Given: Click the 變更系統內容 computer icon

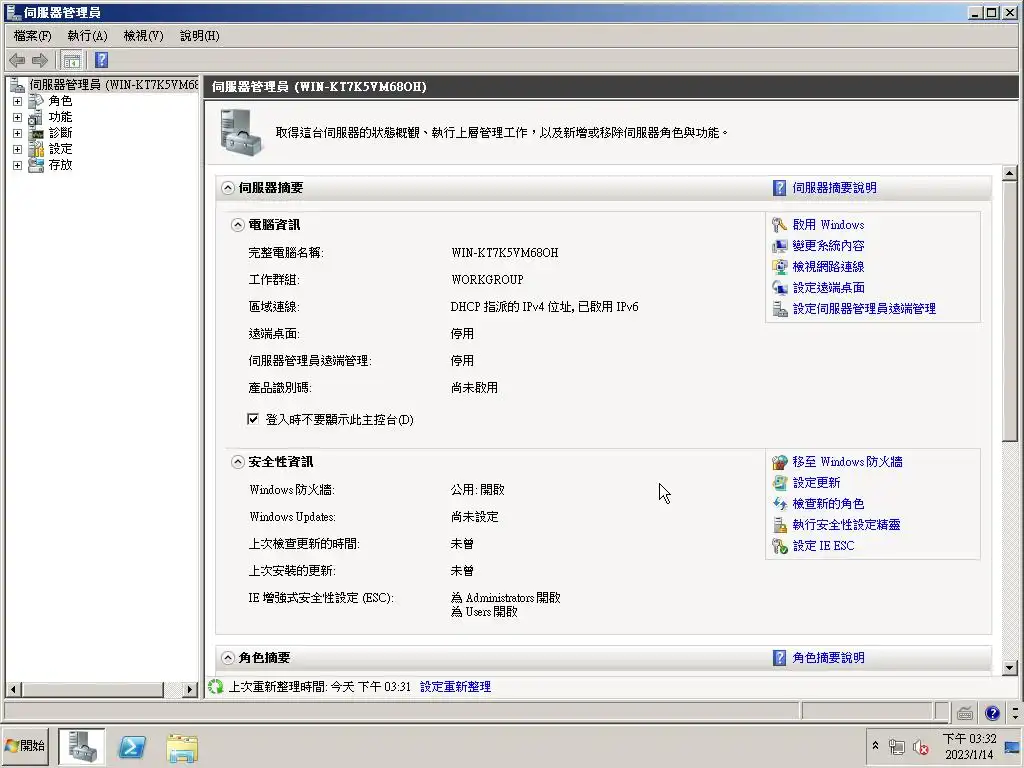Looking at the screenshot, I should (x=779, y=246).
